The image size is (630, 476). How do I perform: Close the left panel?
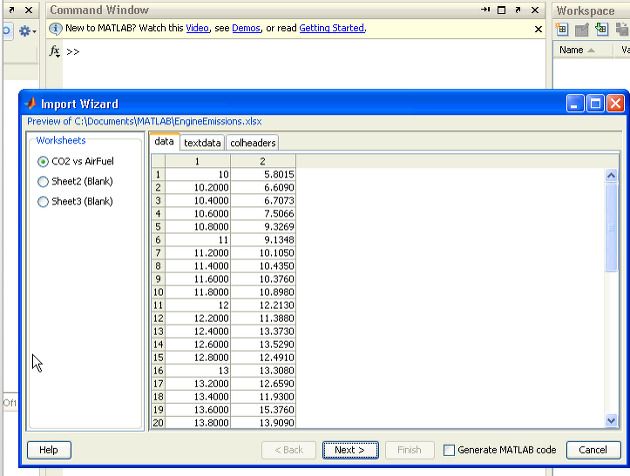(x=29, y=10)
